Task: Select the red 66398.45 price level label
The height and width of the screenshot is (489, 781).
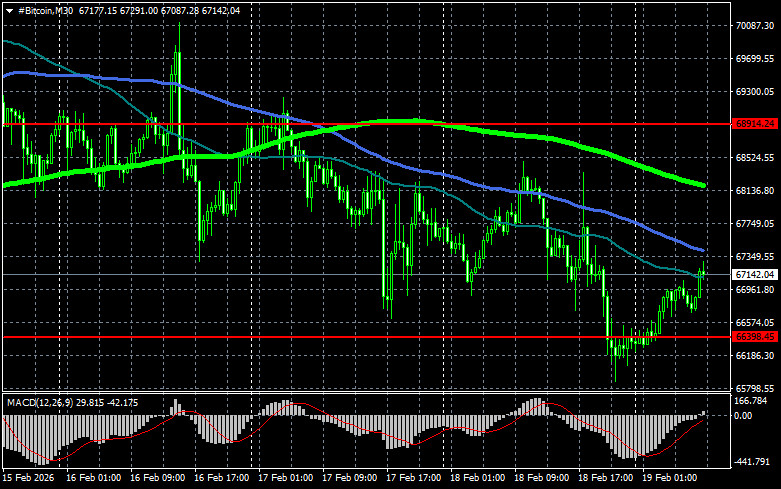Action: (755, 337)
